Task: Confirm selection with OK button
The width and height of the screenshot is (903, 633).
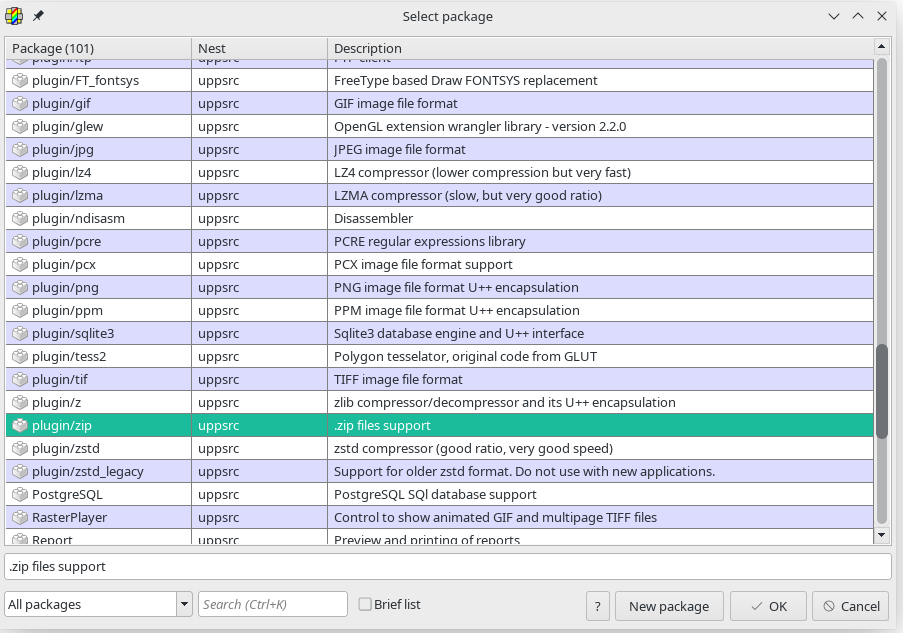Action: pyautogui.click(x=768, y=606)
